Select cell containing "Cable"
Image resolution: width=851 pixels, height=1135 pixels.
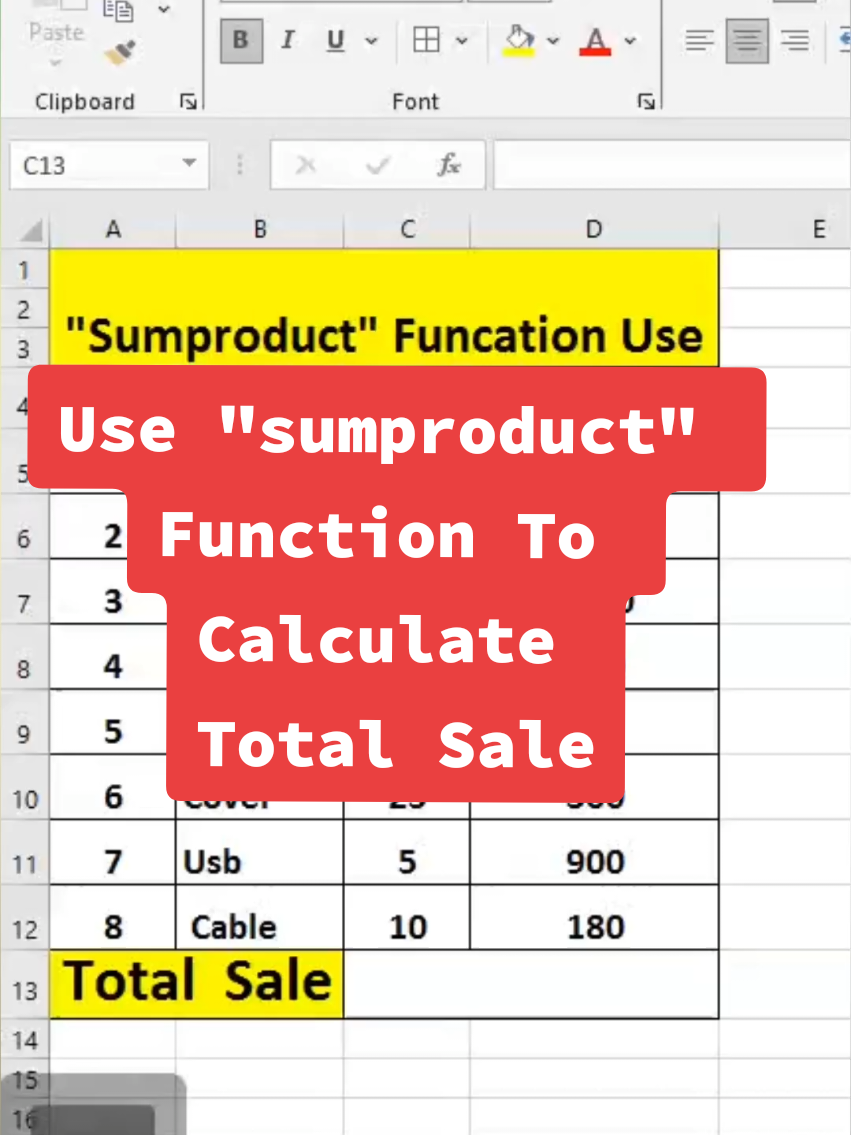(260, 918)
